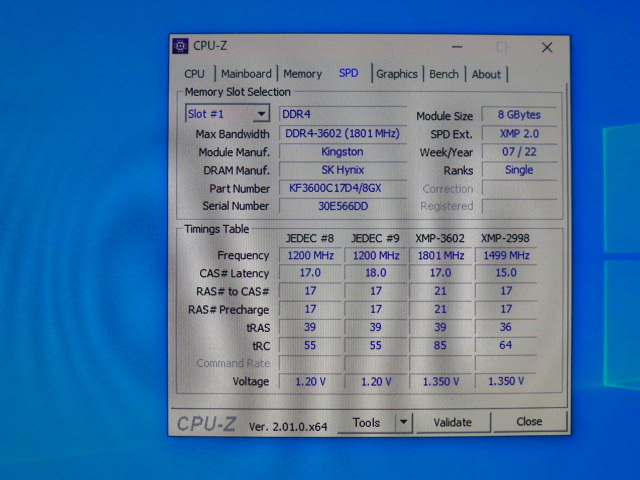Click the XMP 2.0 SPD Ext. value

519,133
